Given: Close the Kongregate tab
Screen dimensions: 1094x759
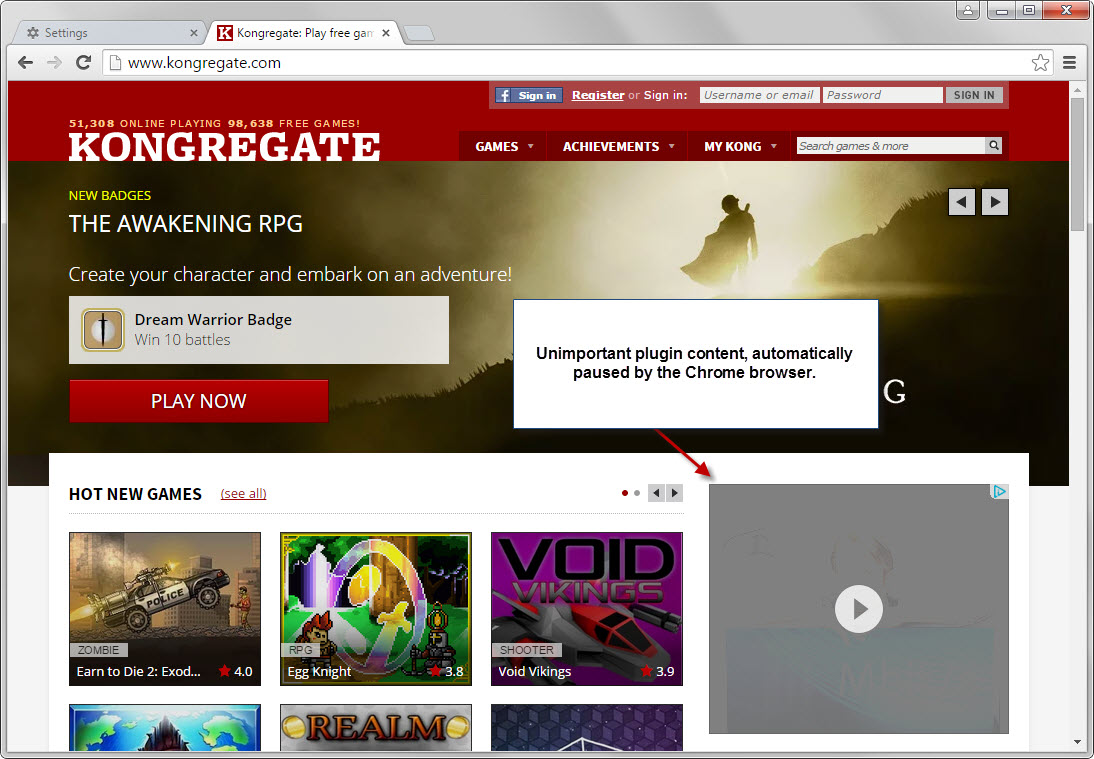Looking at the screenshot, I should 386,33.
